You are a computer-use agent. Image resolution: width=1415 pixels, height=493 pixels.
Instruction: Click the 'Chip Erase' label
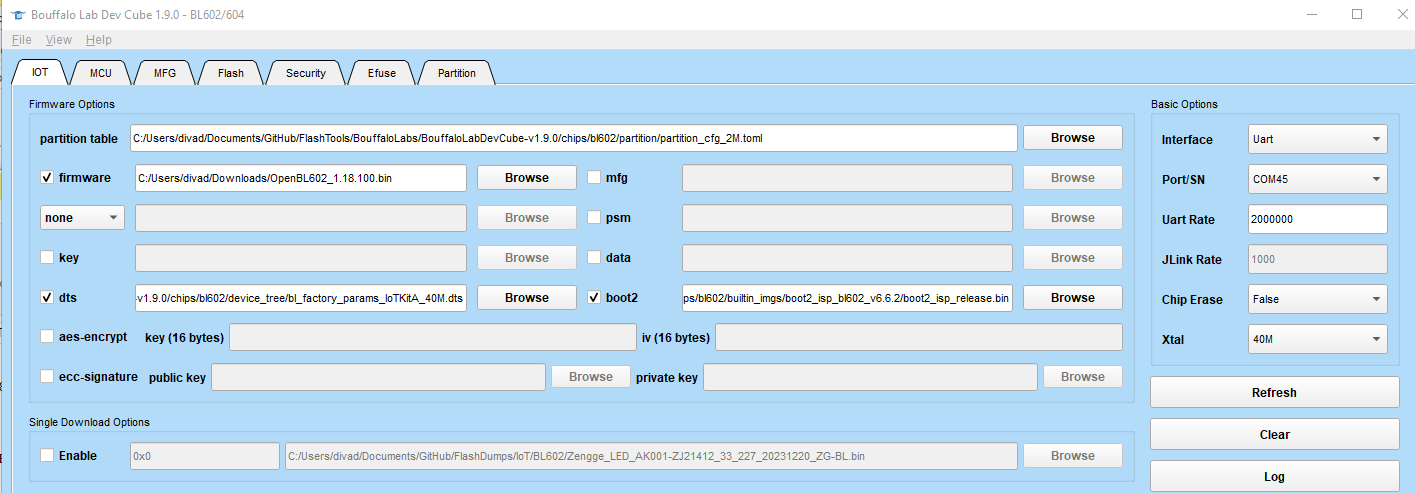(1192, 300)
